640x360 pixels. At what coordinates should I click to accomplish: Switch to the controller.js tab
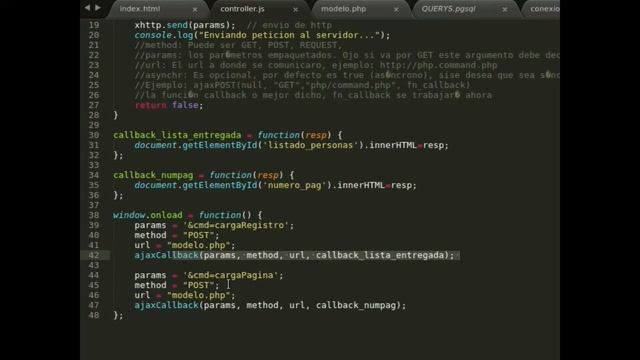click(x=242, y=9)
